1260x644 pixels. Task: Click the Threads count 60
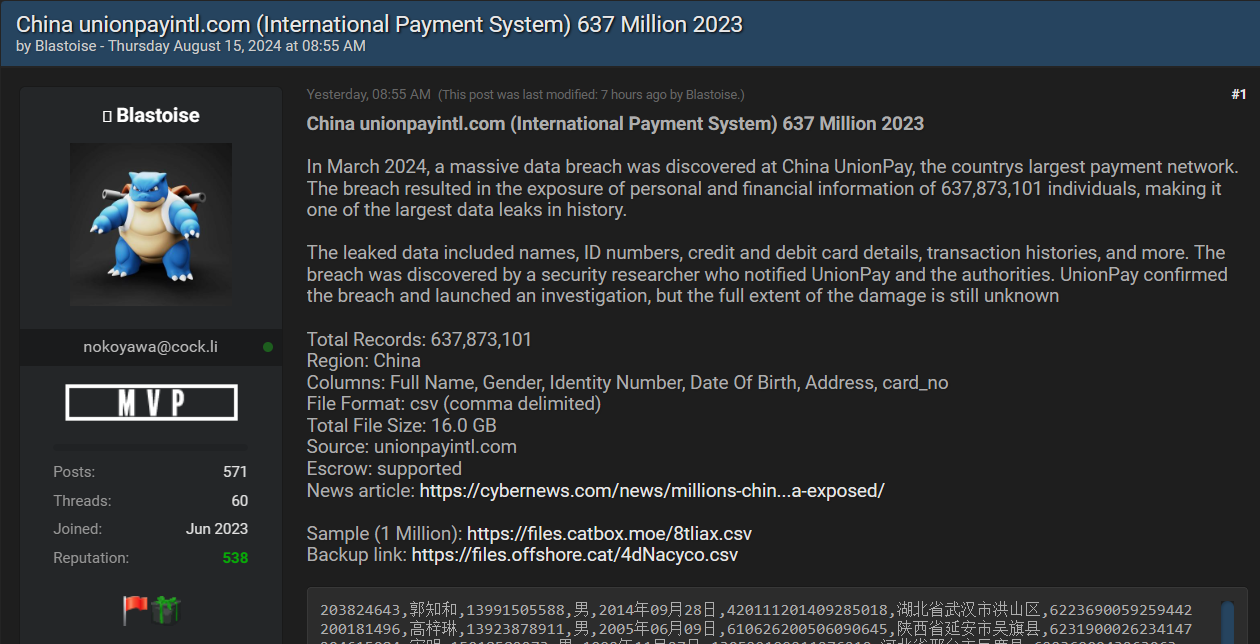[240, 501]
